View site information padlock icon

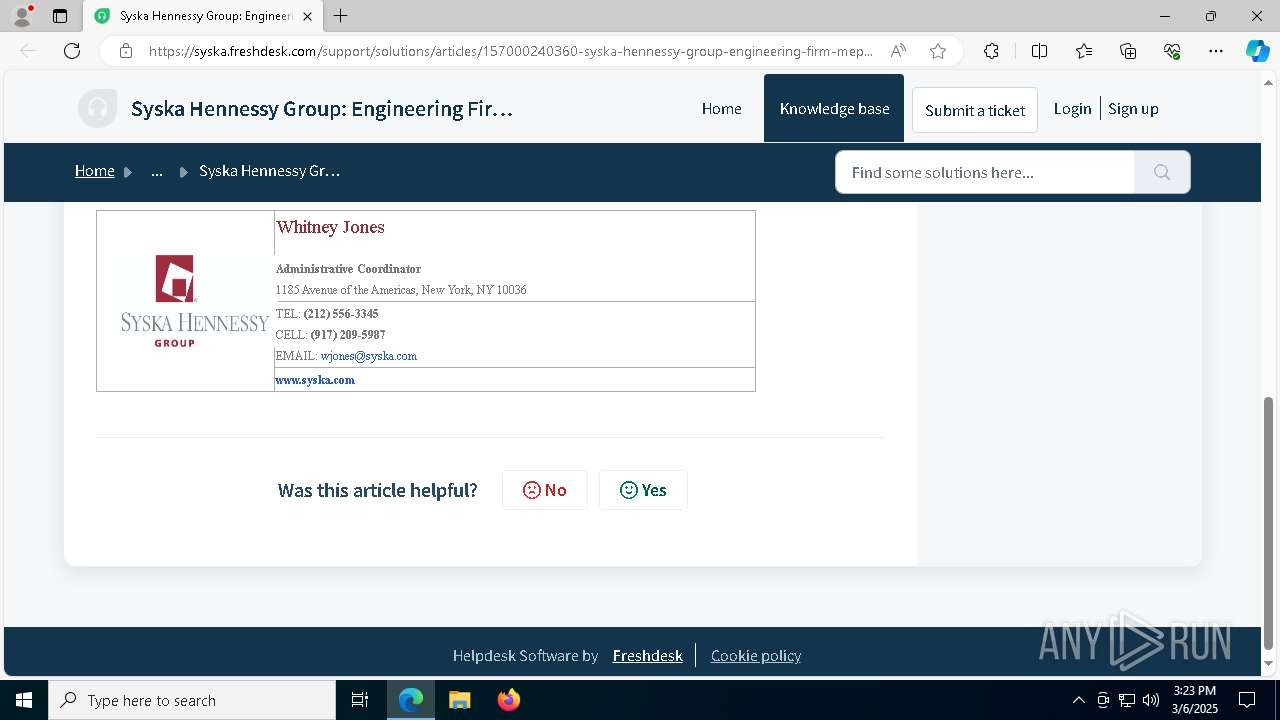coord(126,51)
